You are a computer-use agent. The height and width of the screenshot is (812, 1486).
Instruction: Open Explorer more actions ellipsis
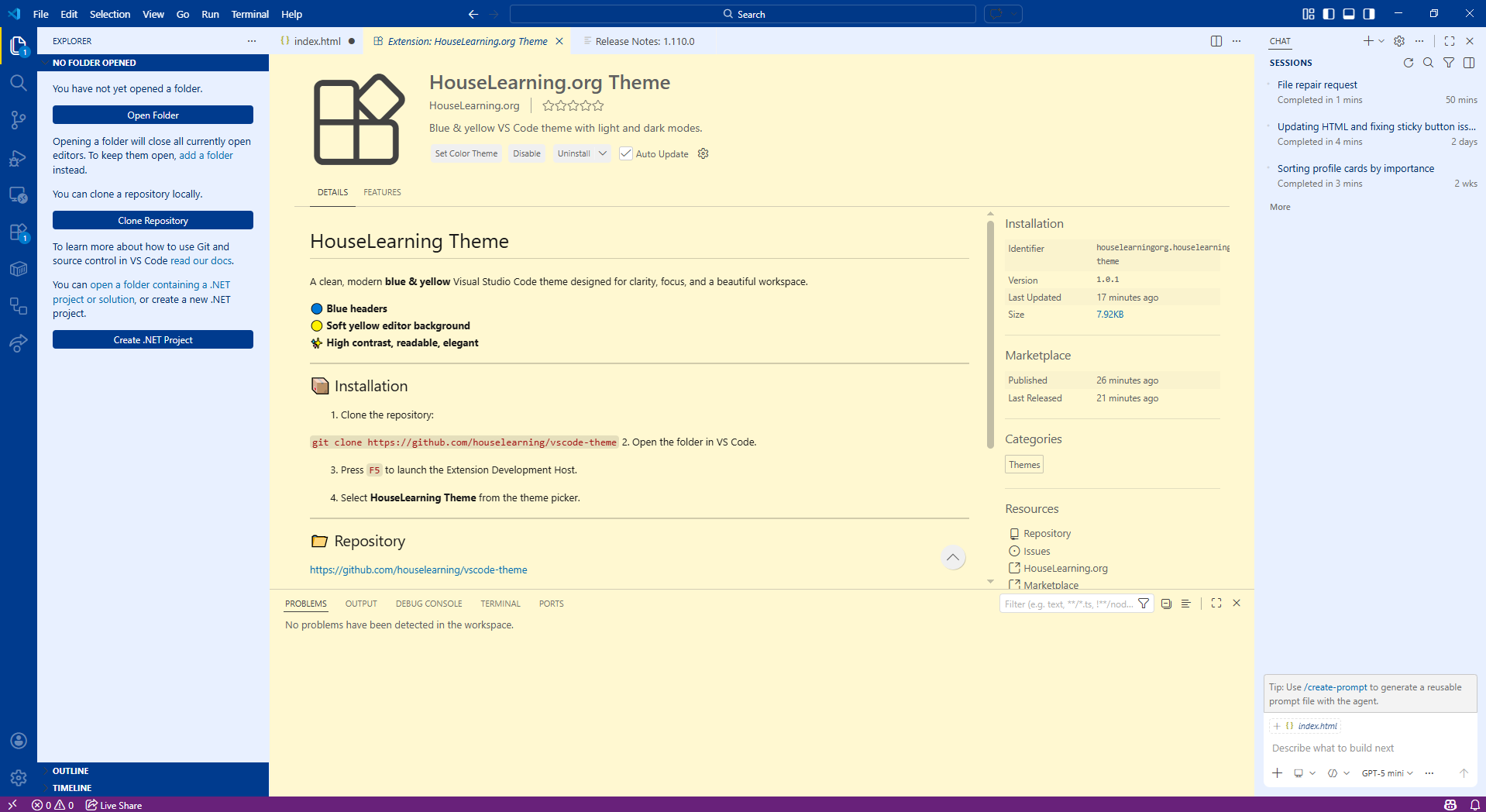[252, 41]
